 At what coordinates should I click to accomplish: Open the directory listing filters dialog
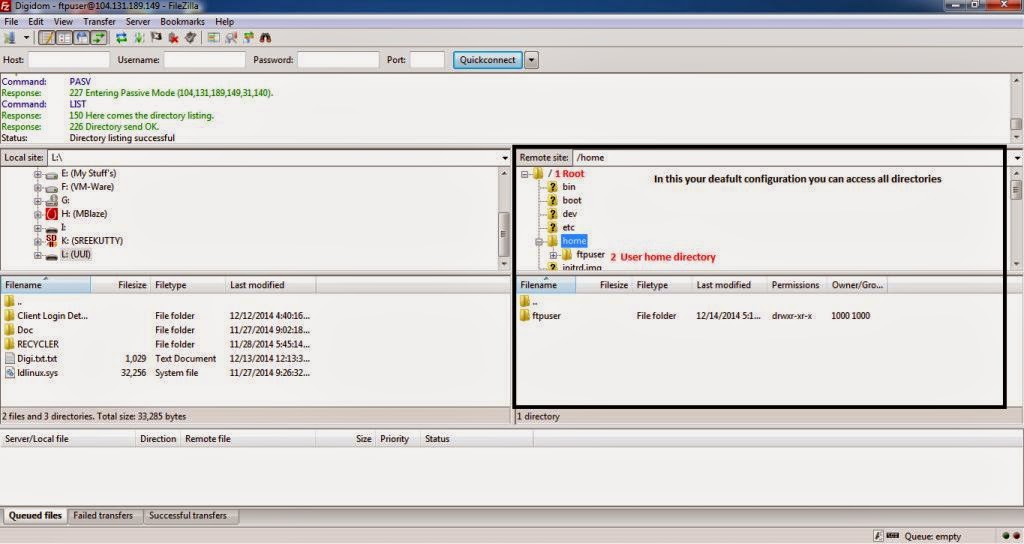214,38
